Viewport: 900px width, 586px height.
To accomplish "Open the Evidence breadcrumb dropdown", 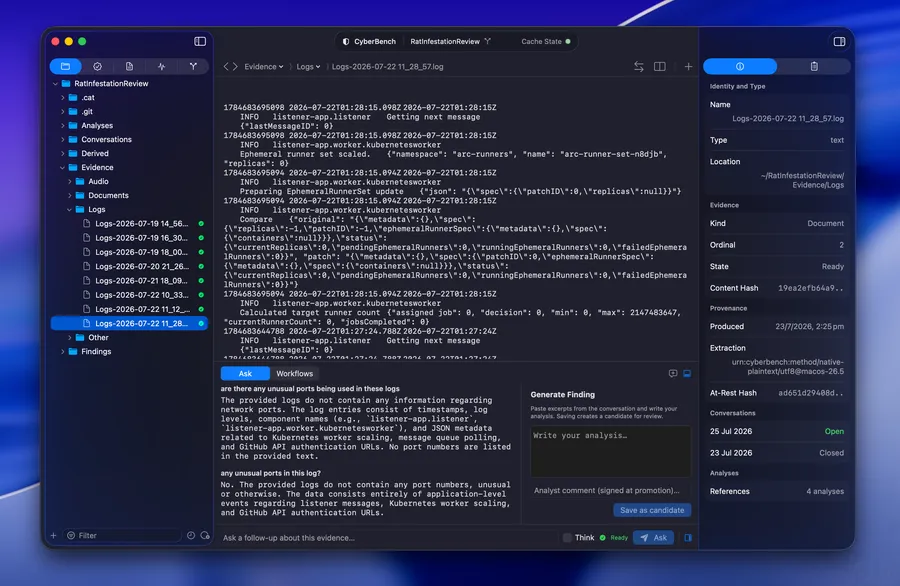I will (x=263, y=67).
